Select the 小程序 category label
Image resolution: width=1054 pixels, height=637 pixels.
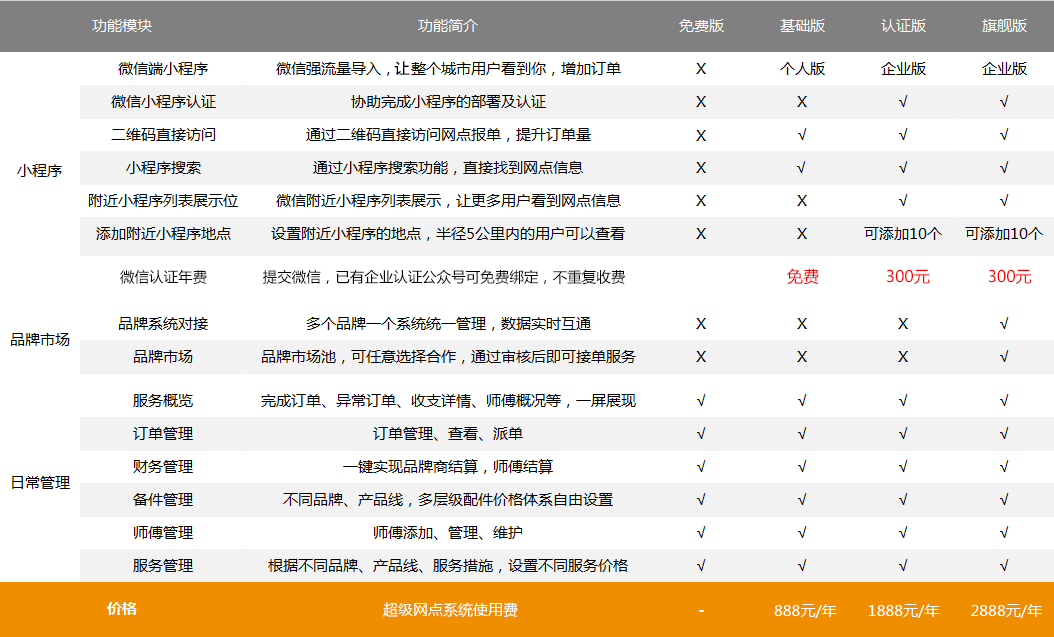(x=40, y=170)
